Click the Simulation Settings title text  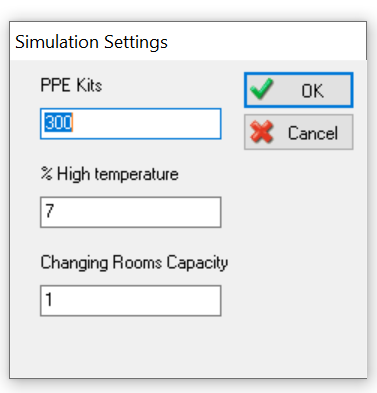91,42
